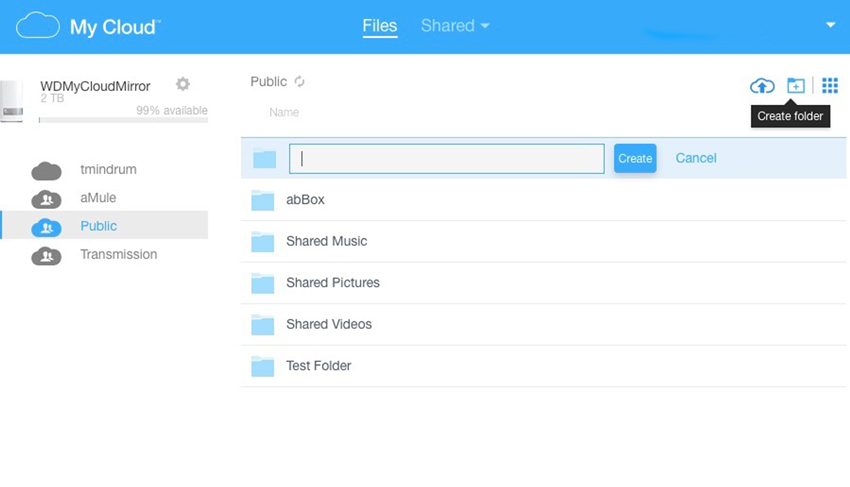Screen dimensions: 850x487
Task: Click the tmindrum cloud icon
Action: 47,171
